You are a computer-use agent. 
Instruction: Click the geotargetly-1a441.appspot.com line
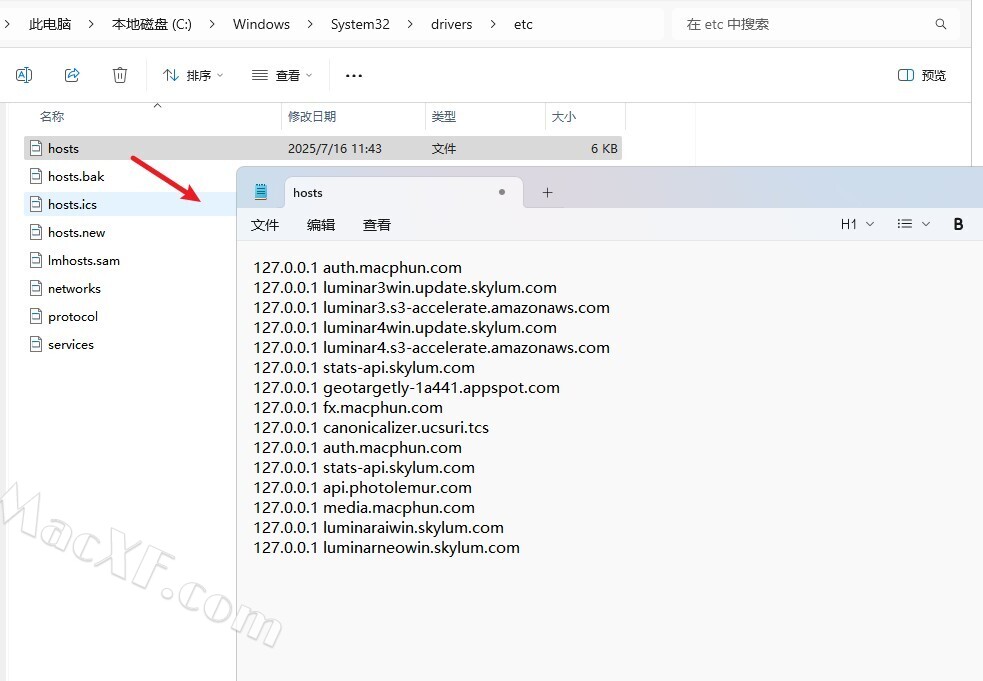tap(406, 388)
